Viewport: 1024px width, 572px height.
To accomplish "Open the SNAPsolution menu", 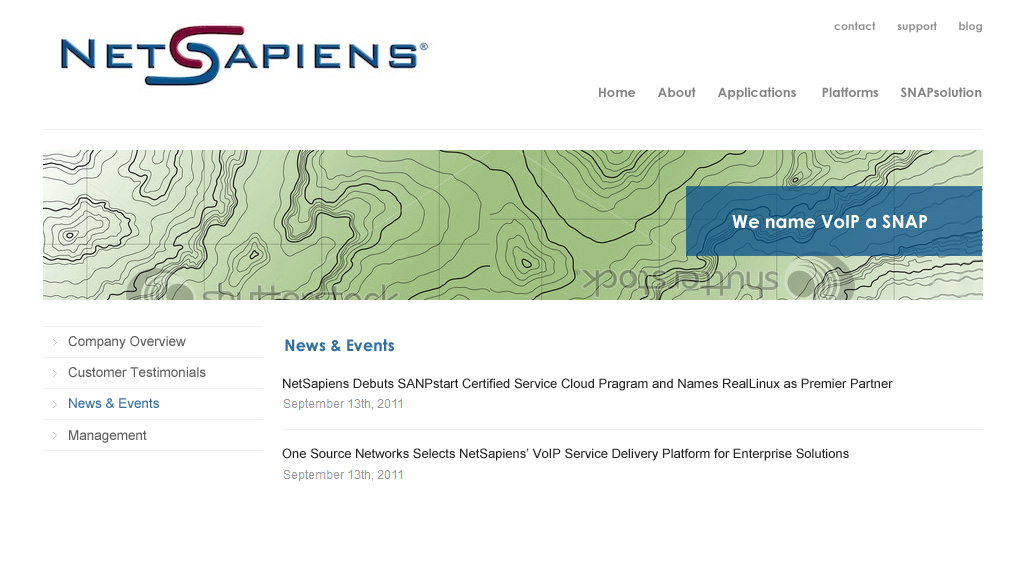I will coord(940,93).
